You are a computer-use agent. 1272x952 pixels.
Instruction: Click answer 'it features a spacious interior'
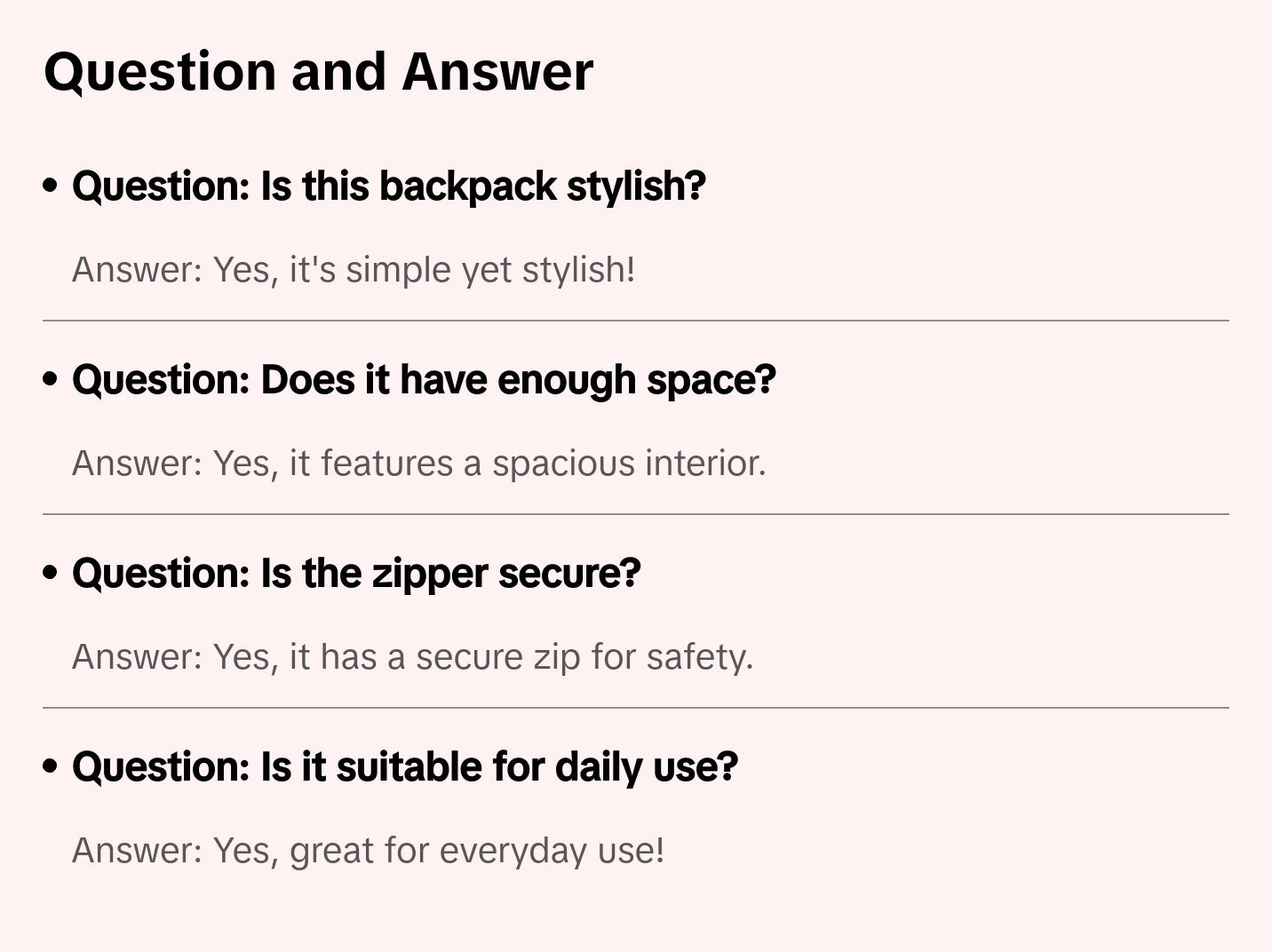coord(418,464)
